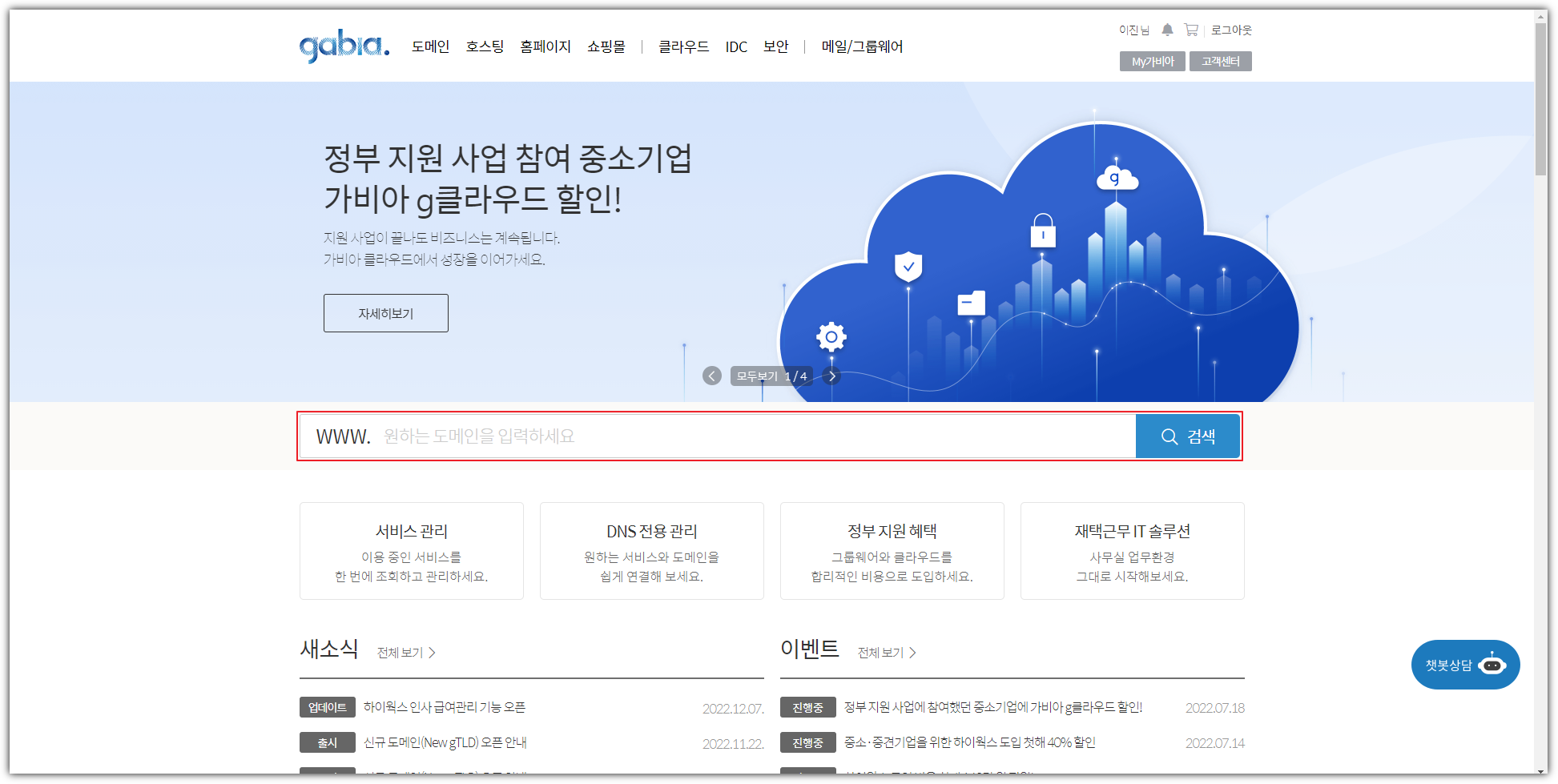Open the notification bell icon
This screenshot has width=1558, height=784.
[1167, 30]
